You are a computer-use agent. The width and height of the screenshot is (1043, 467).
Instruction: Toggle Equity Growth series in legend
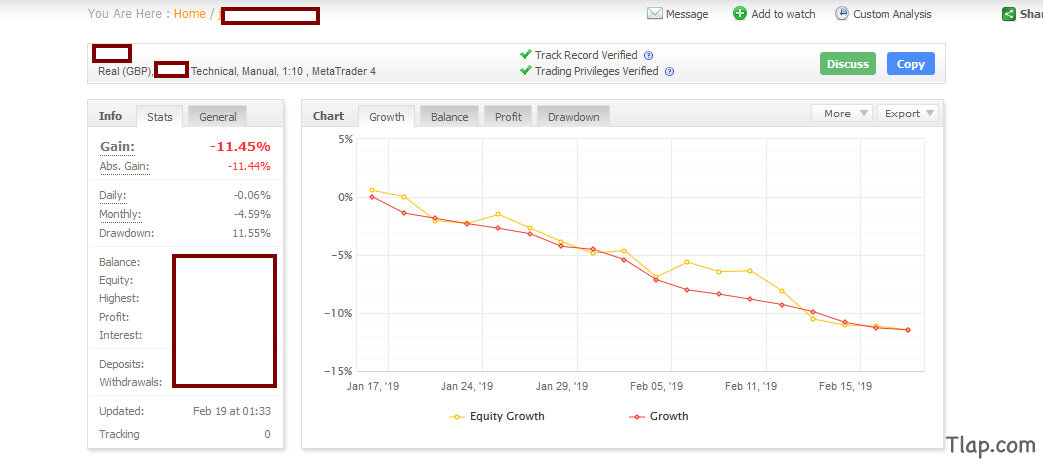click(497, 416)
